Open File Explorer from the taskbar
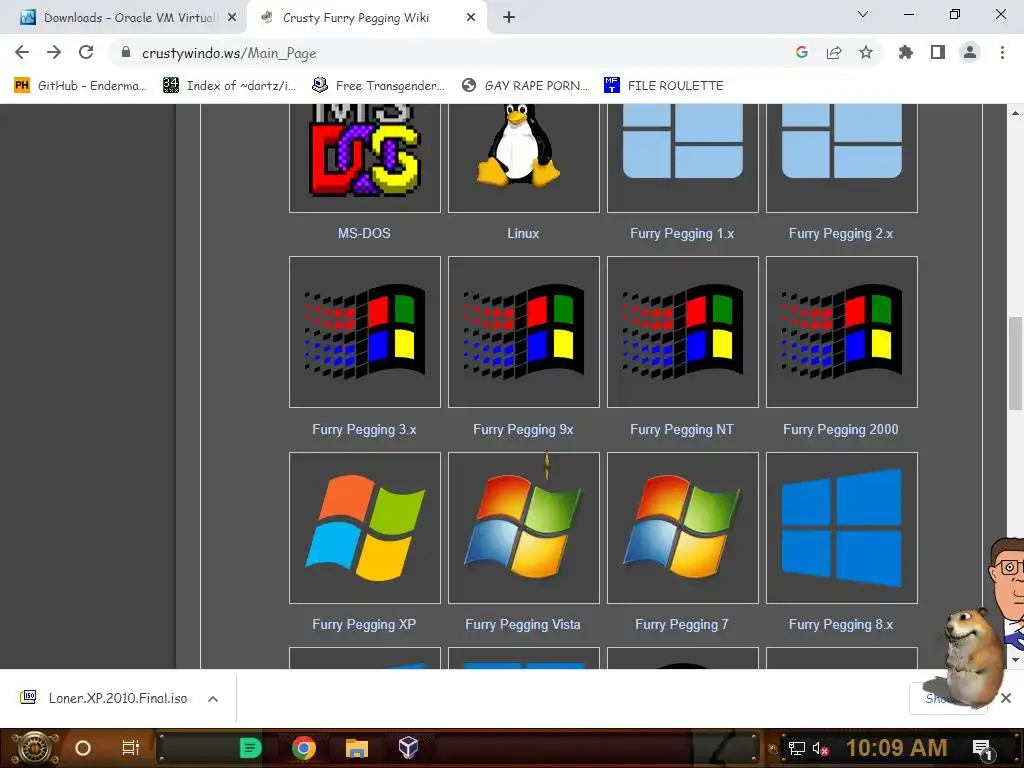 click(357, 748)
